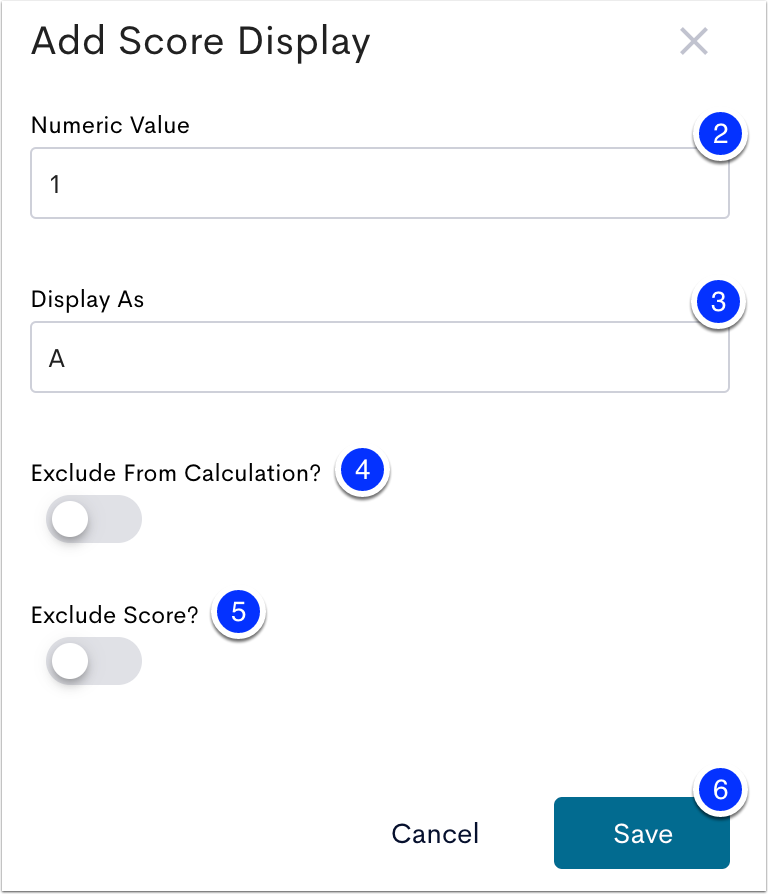Screen dimensions: 768x894
Task: Click the blue number 4 badge
Action: coord(363,470)
